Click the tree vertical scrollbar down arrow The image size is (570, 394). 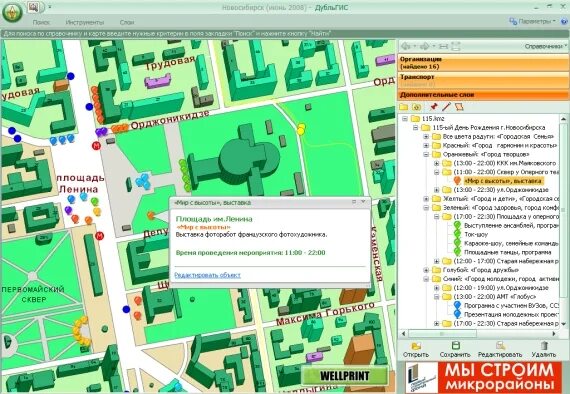[564, 324]
